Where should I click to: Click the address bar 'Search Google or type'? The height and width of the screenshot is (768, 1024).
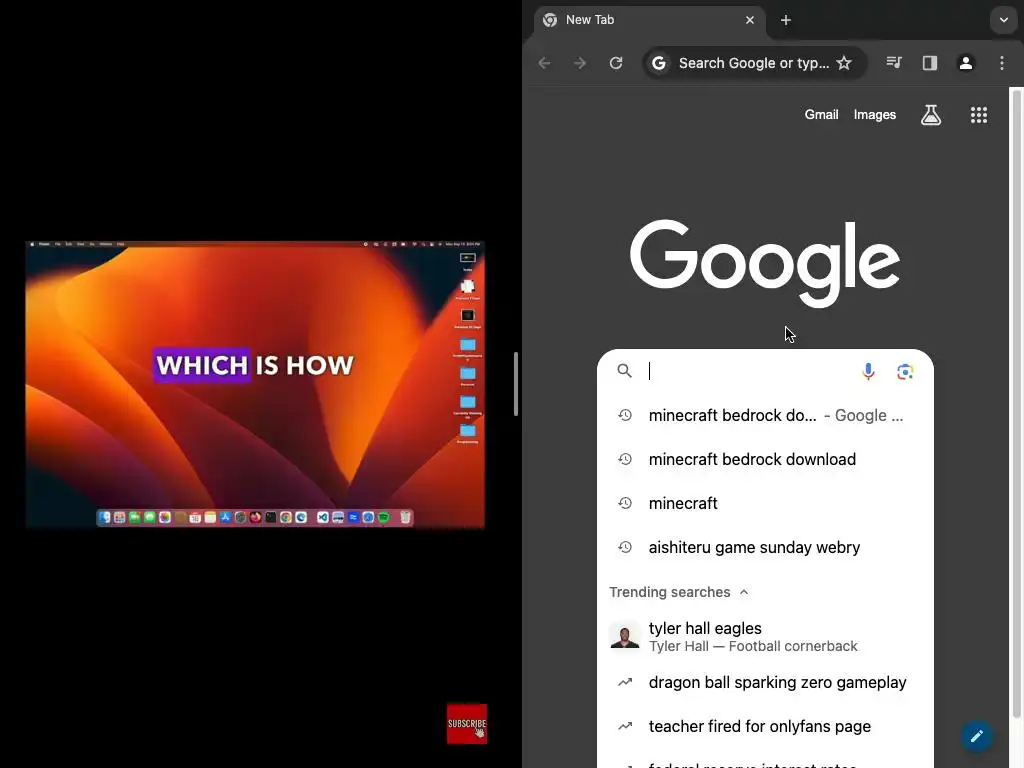pyautogui.click(x=754, y=63)
